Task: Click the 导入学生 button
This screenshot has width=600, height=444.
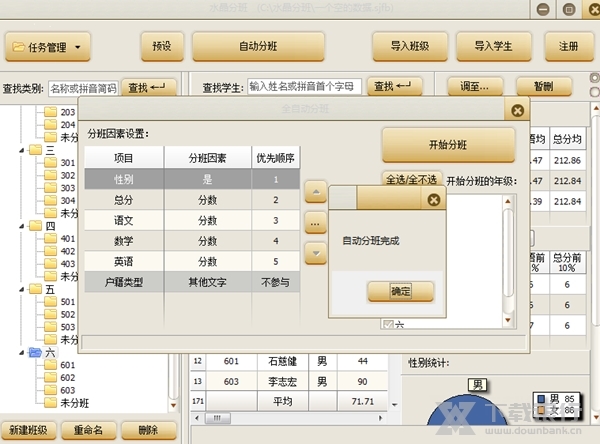Action: click(x=494, y=47)
